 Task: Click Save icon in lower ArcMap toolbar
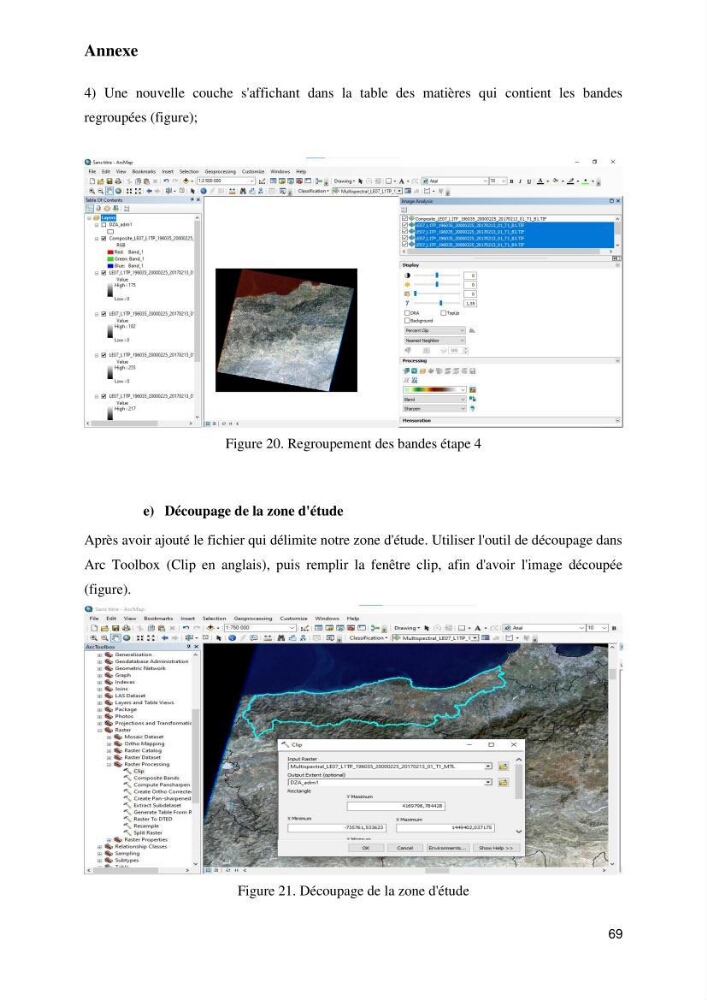[x=115, y=628]
